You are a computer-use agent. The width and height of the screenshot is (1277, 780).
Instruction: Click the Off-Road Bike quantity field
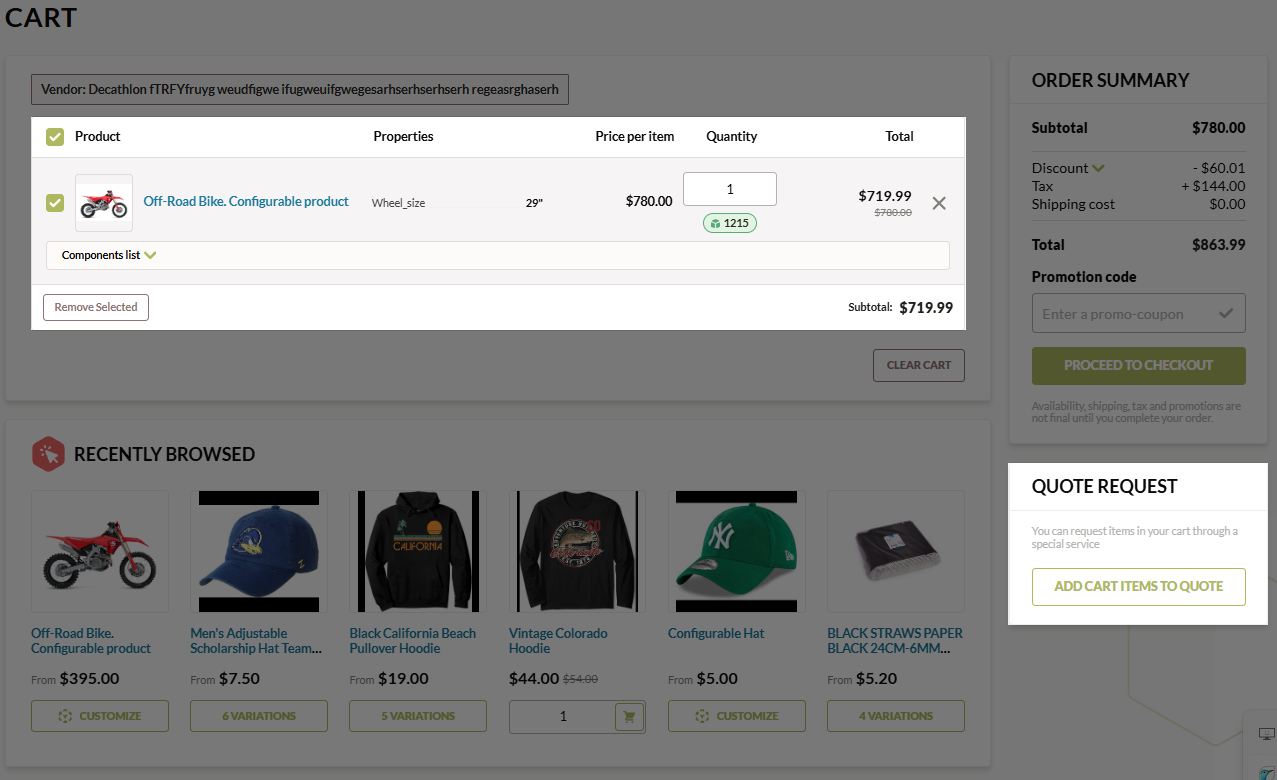729,189
